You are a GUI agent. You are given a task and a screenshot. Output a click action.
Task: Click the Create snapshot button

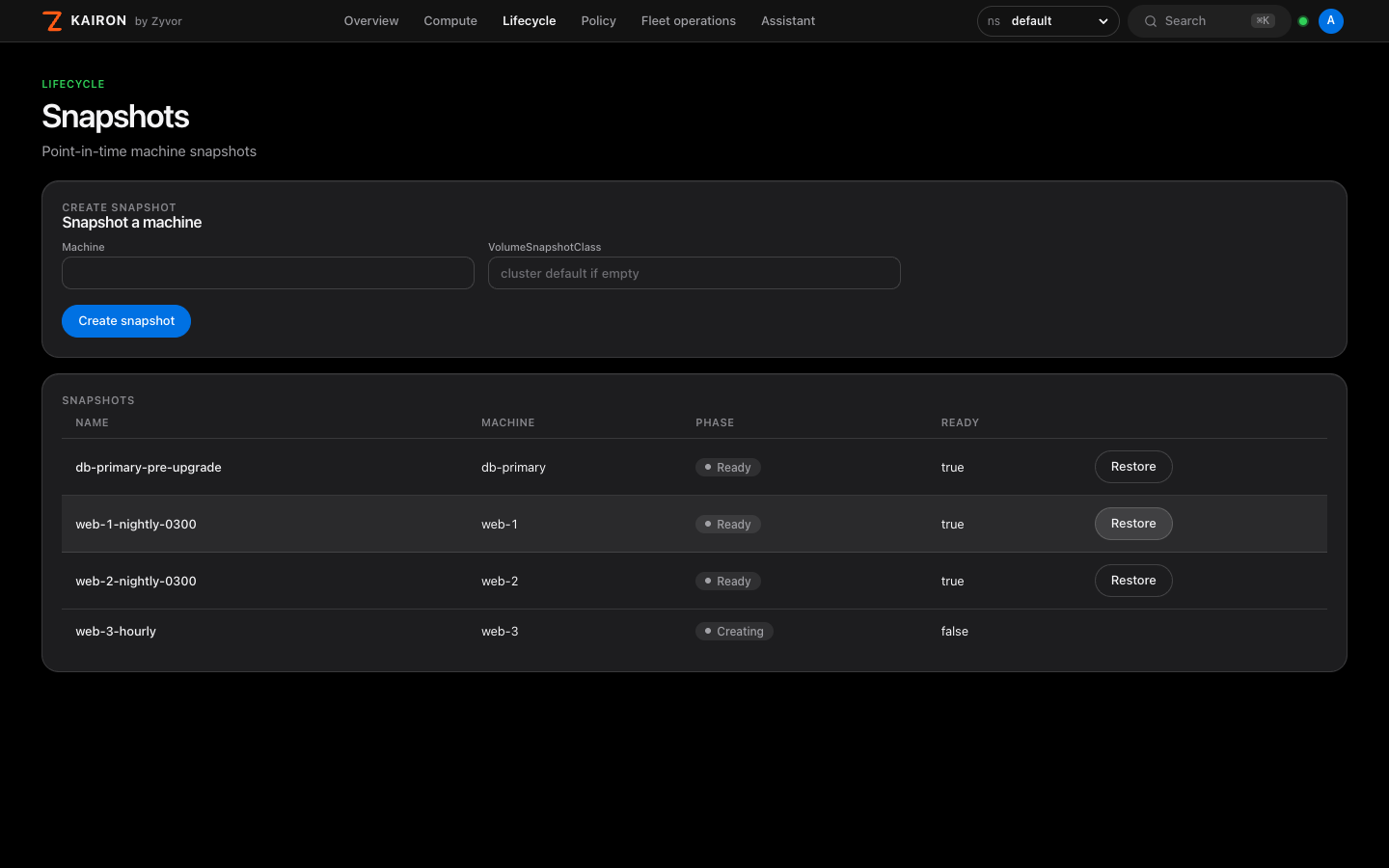click(x=126, y=321)
